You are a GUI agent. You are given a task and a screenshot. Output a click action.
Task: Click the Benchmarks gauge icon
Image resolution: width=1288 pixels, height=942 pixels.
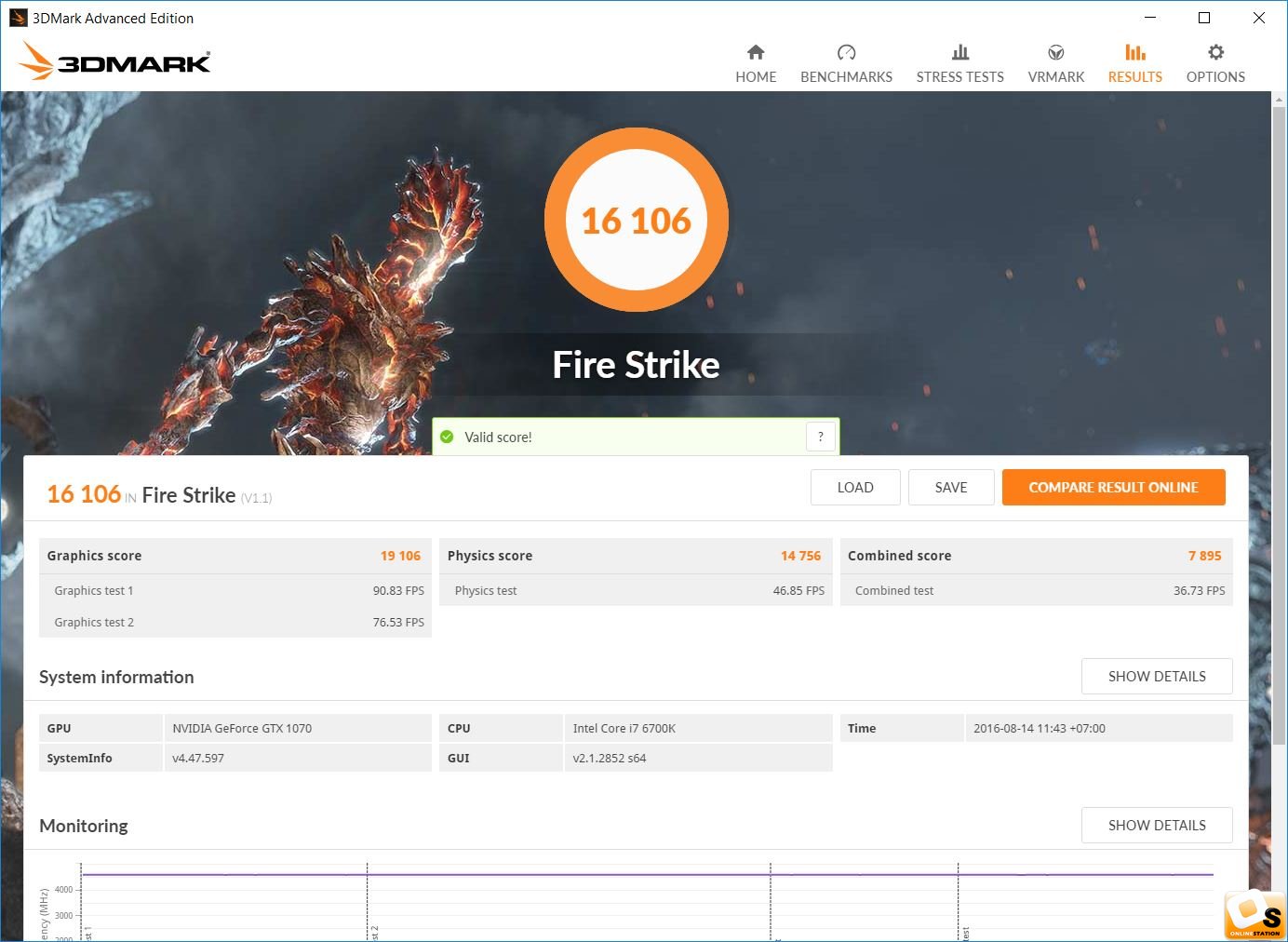coord(846,52)
